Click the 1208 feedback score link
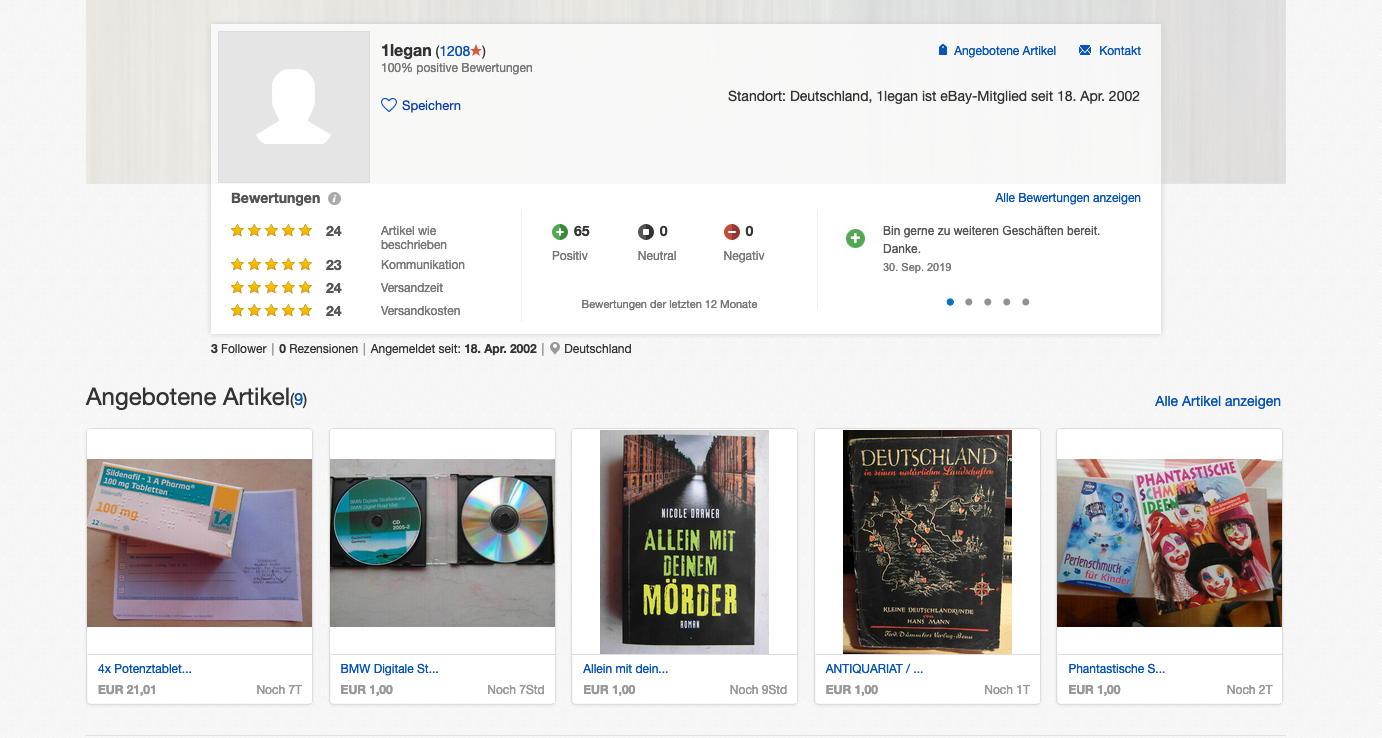Viewport: 1382px width, 738px height. coord(455,51)
